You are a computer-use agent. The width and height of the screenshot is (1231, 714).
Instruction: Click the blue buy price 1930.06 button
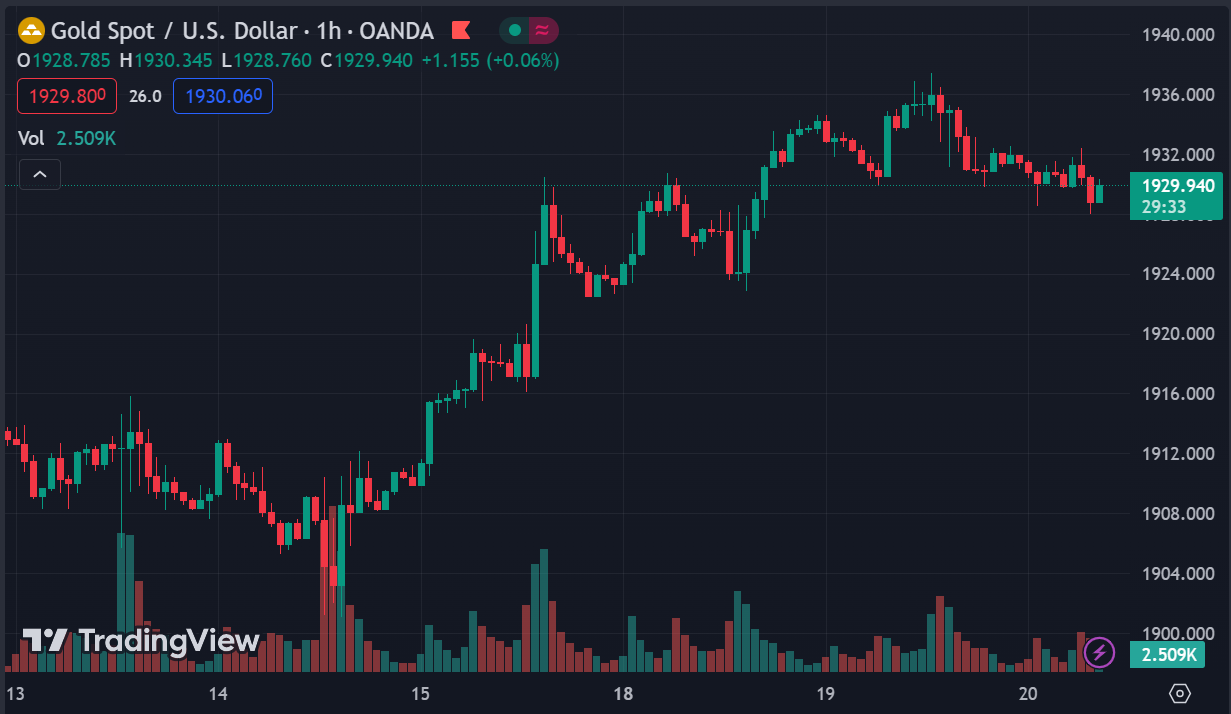223,96
